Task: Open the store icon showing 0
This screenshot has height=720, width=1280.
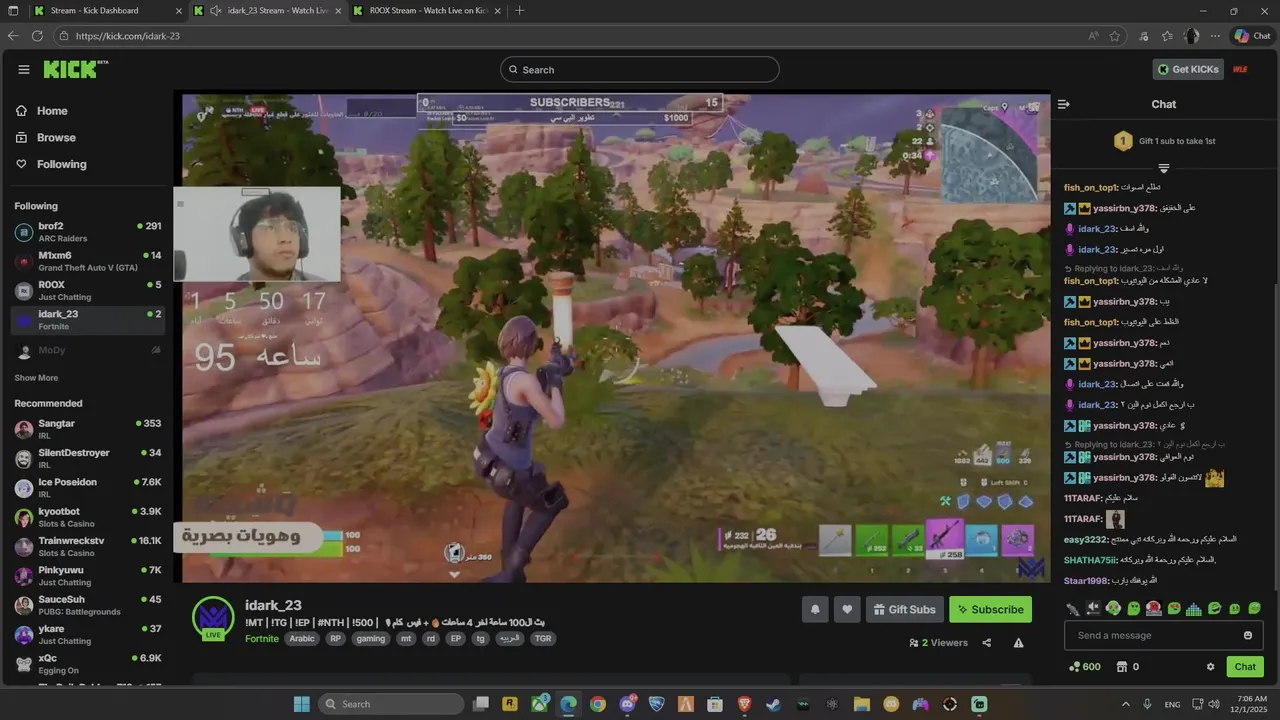Action: coord(1127,667)
